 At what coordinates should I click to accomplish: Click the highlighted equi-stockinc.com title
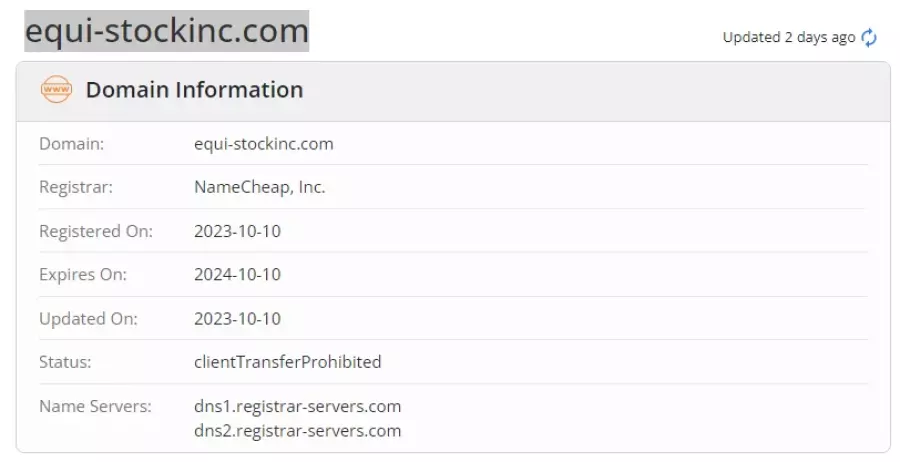(166, 31)
